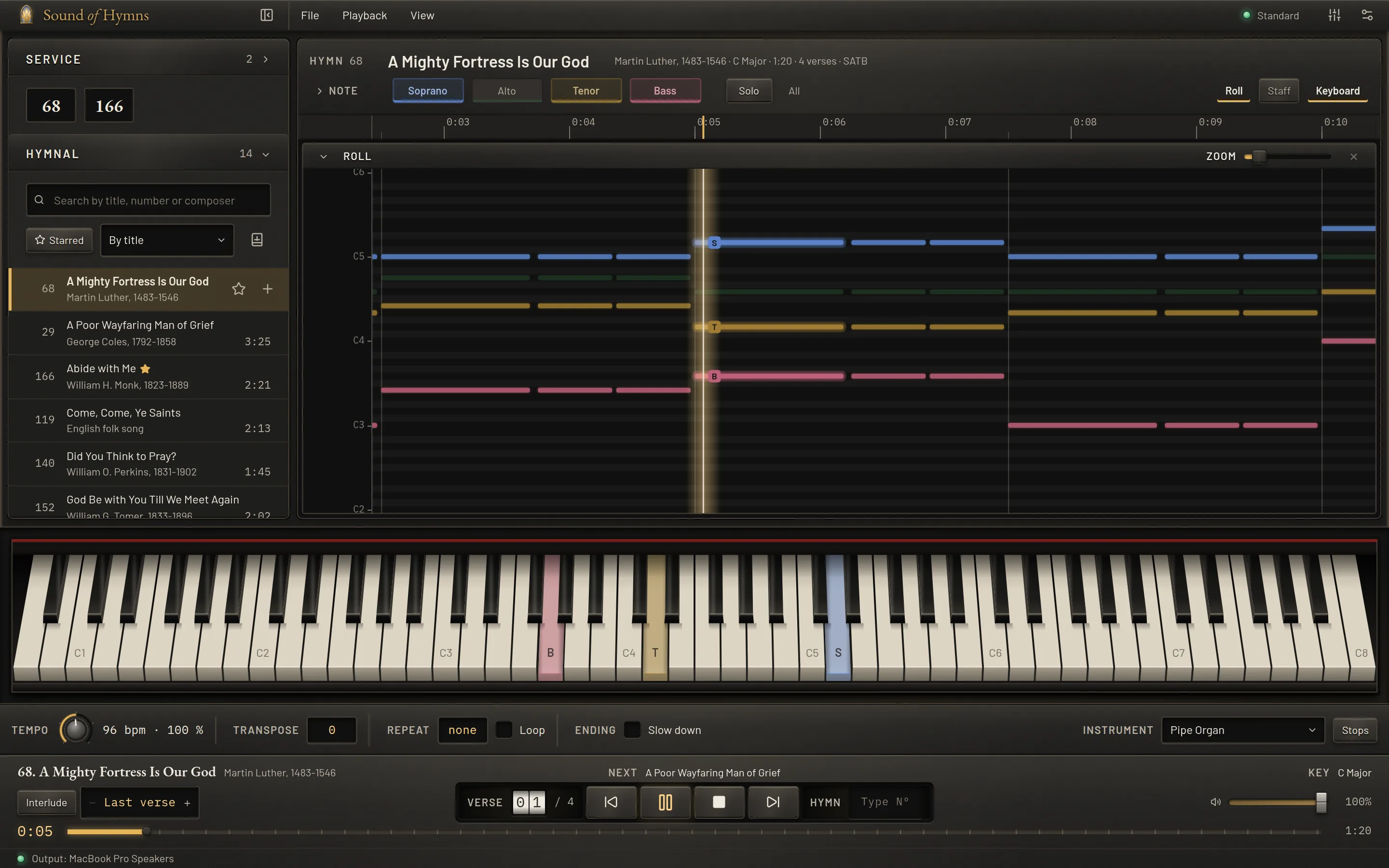Viewport: 1389px width, 868px height.
Task: Enable the Alto voice
Action: click(x=507, y=91)
